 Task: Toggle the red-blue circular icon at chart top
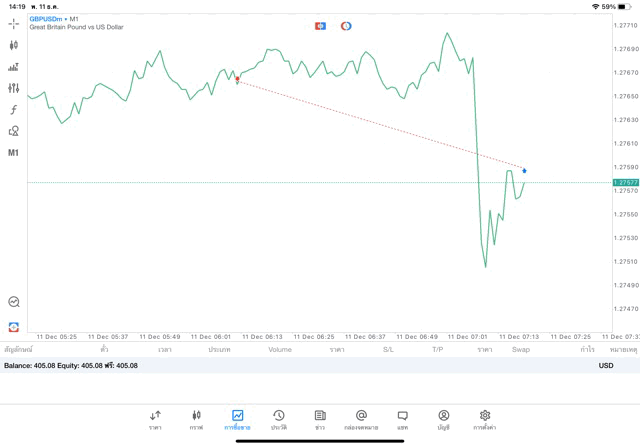[346, 25]
